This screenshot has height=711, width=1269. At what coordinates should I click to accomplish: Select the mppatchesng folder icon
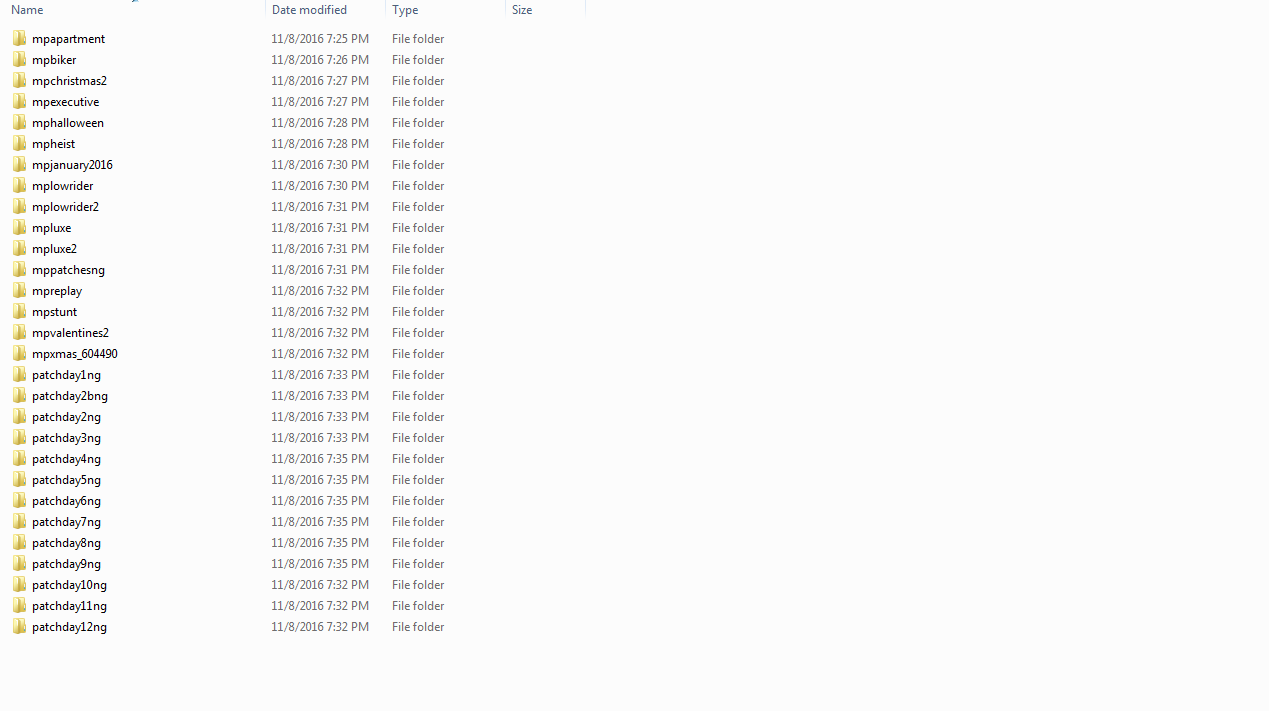[x=20, y=270]
